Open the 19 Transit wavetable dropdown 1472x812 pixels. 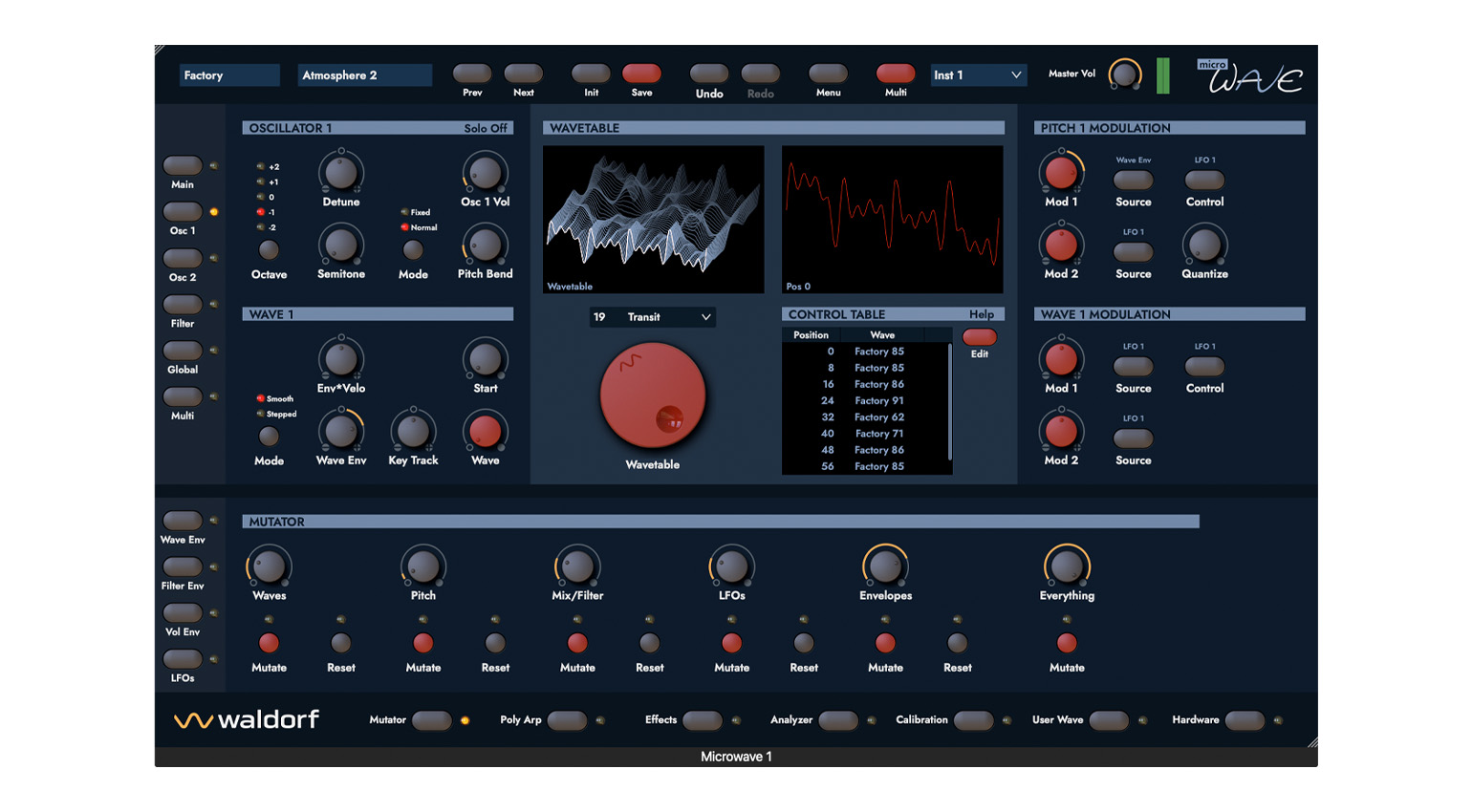click(x=653, y=317)
